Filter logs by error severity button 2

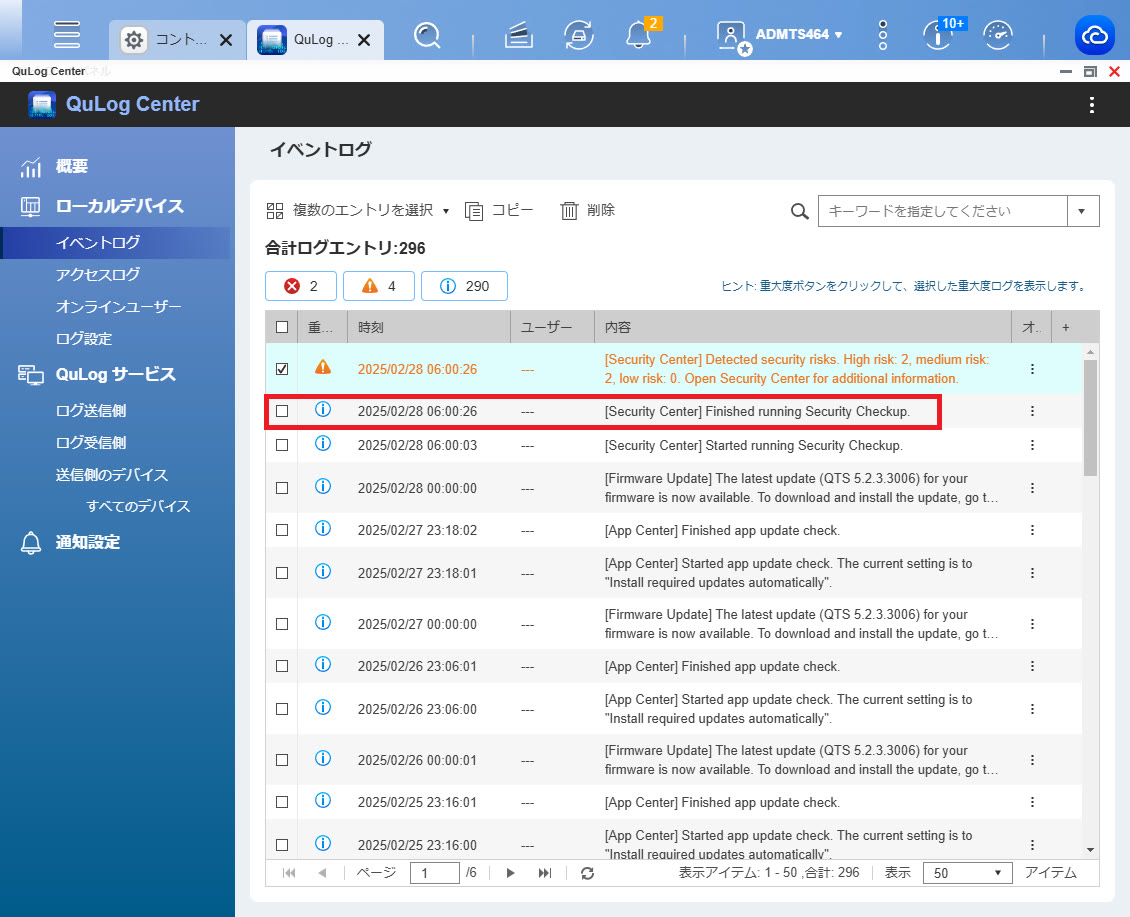(x=301, y=286)
